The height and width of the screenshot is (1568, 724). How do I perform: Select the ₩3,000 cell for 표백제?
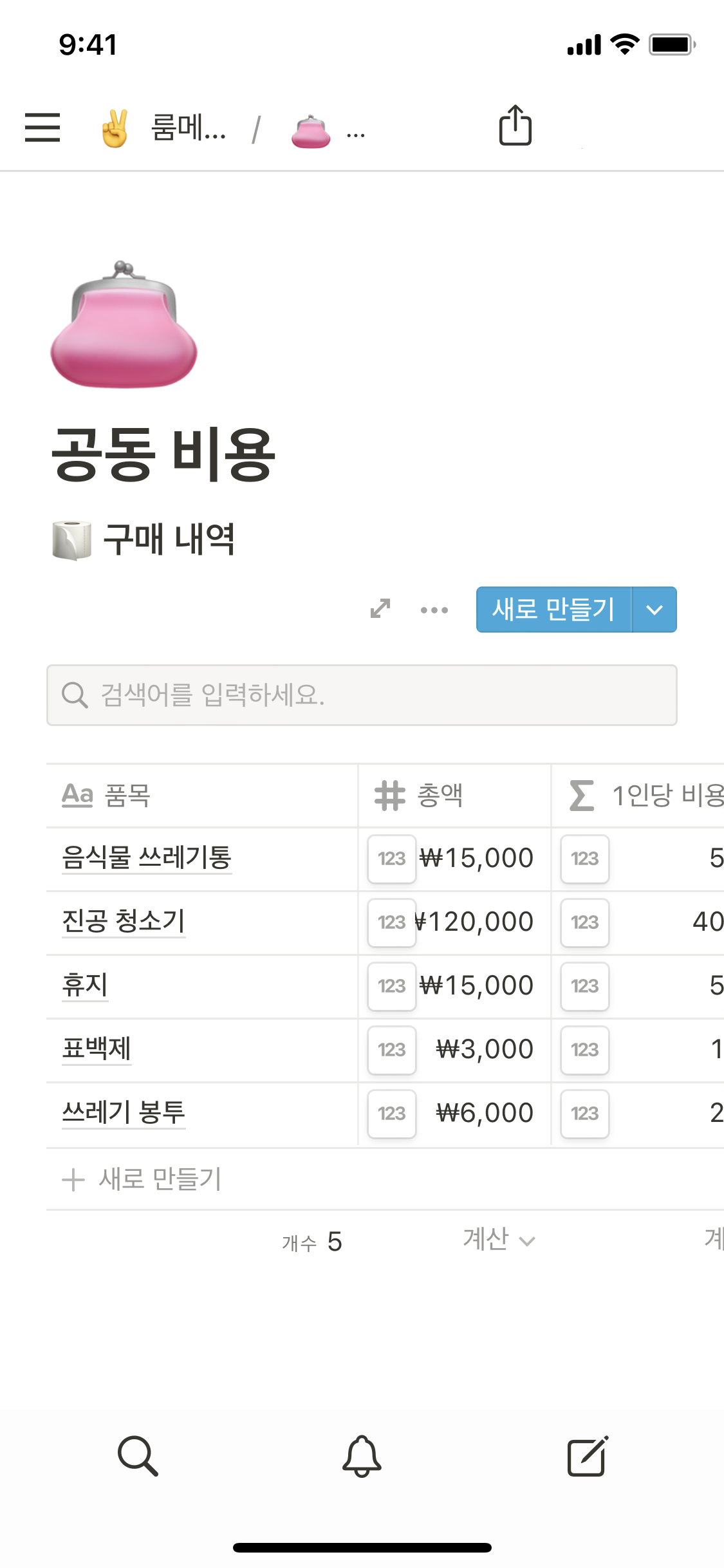tap(484, 1049)
